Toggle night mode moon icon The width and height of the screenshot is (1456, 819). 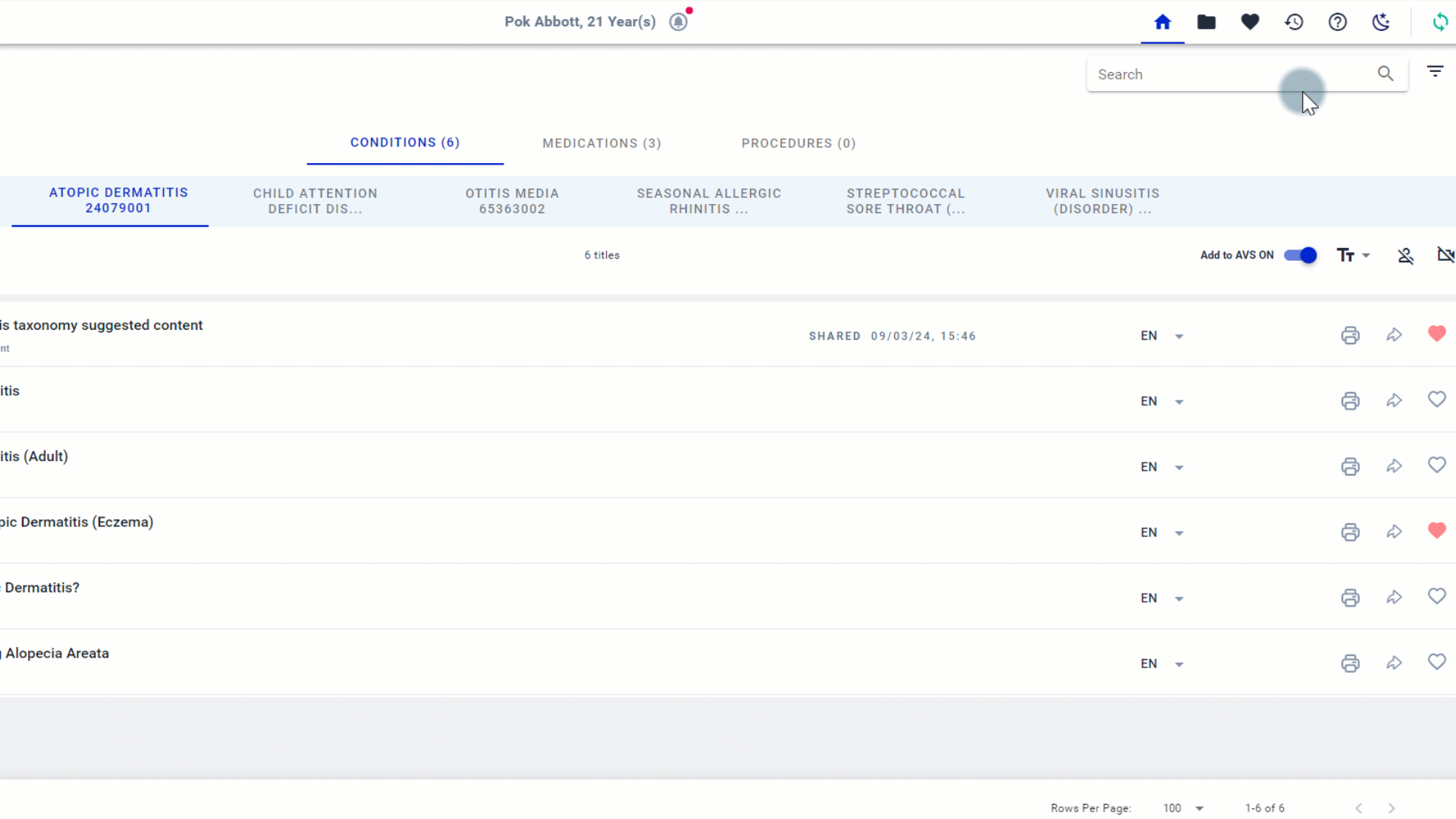click(1381, 22)
